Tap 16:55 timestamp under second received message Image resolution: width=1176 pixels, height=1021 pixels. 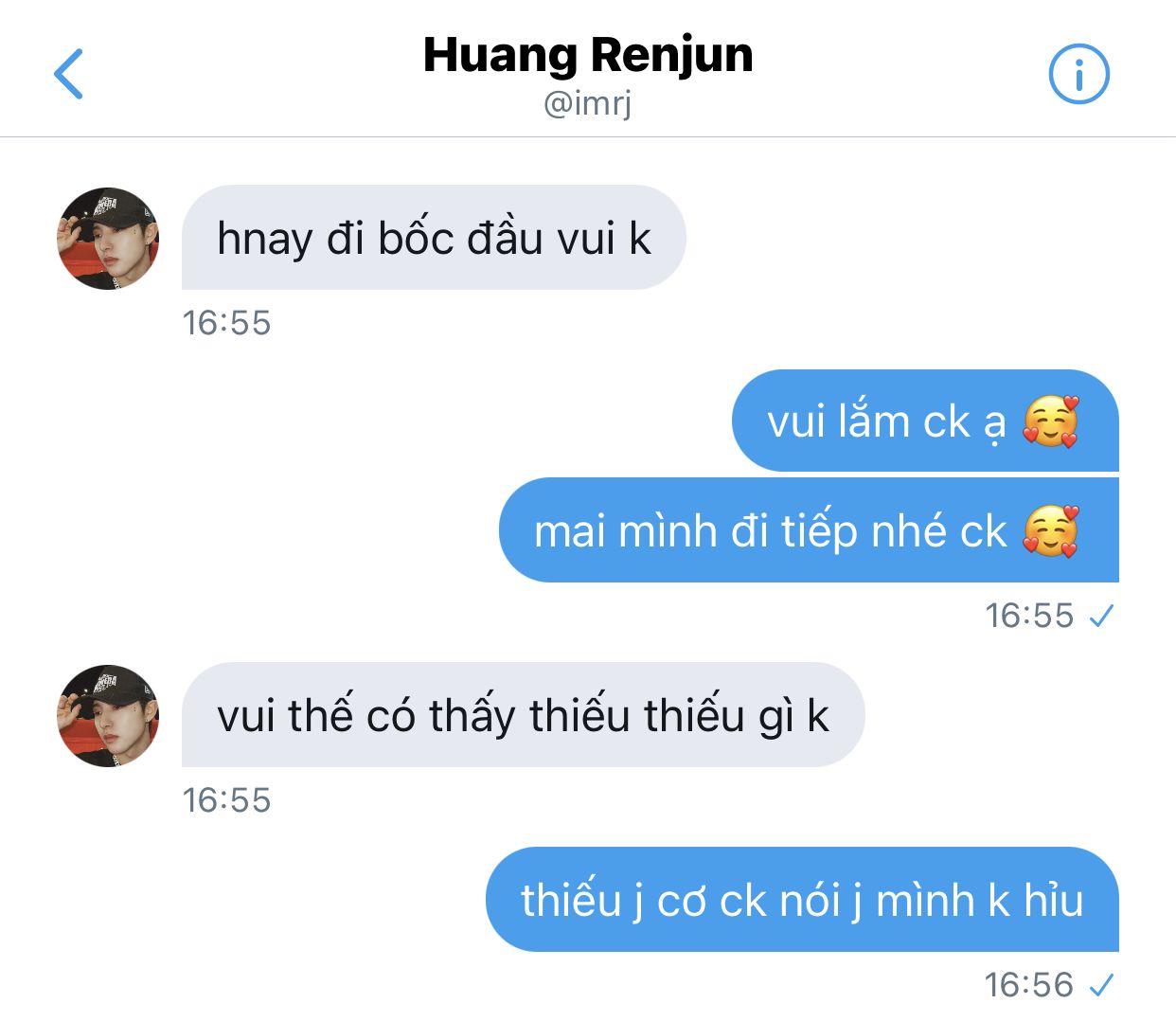(227, 800)
